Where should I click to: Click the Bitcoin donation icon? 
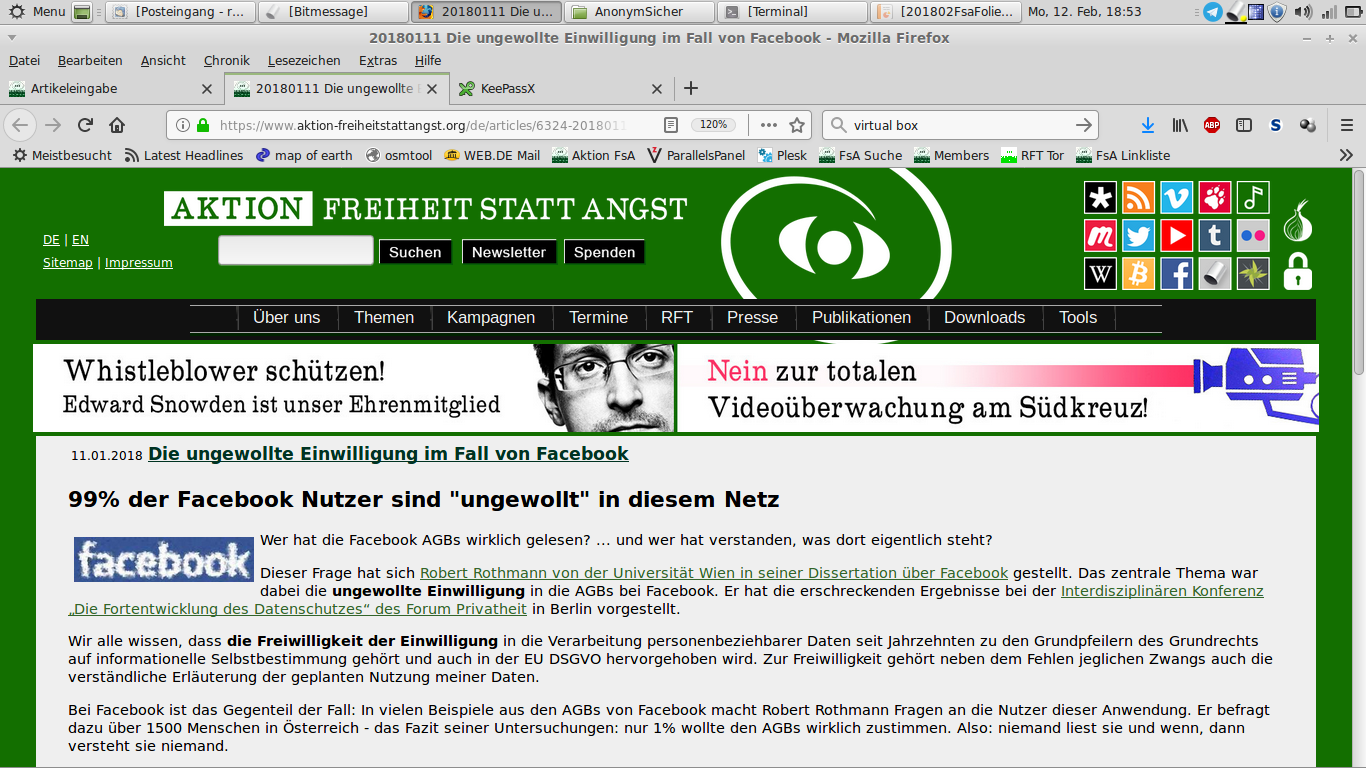tap(1139, 274)
